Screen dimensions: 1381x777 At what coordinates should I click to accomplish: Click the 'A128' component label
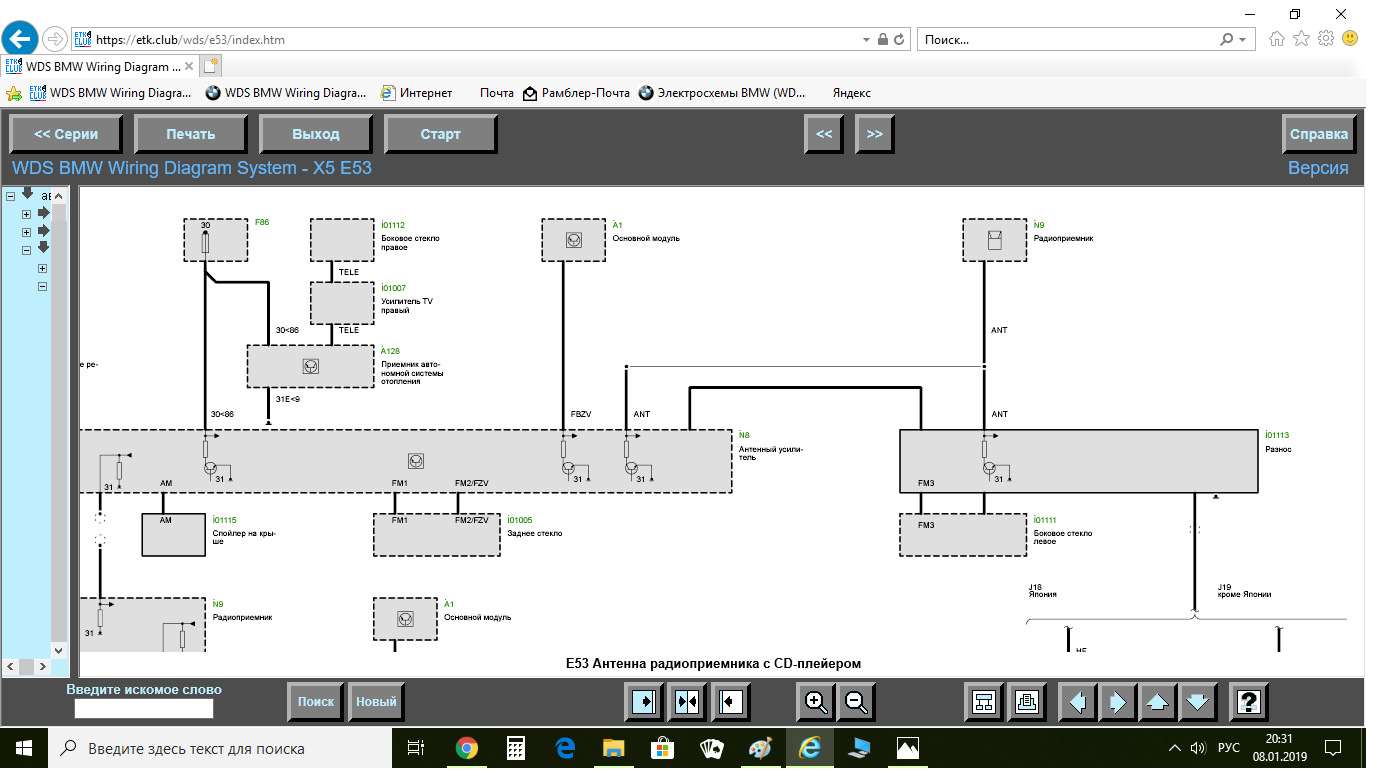click(x=391, y=351)
